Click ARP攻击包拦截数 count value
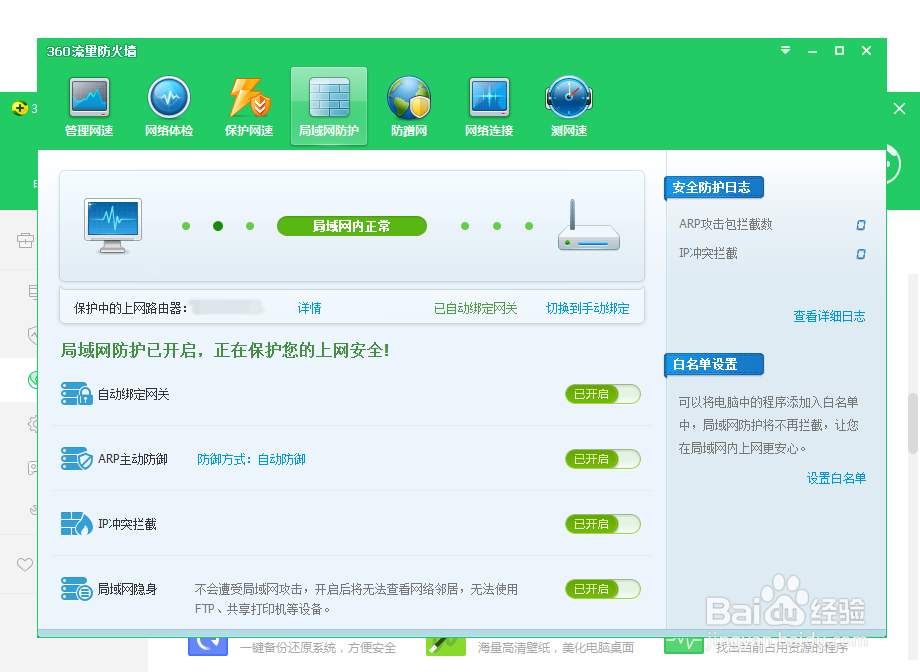 [861, 225]
